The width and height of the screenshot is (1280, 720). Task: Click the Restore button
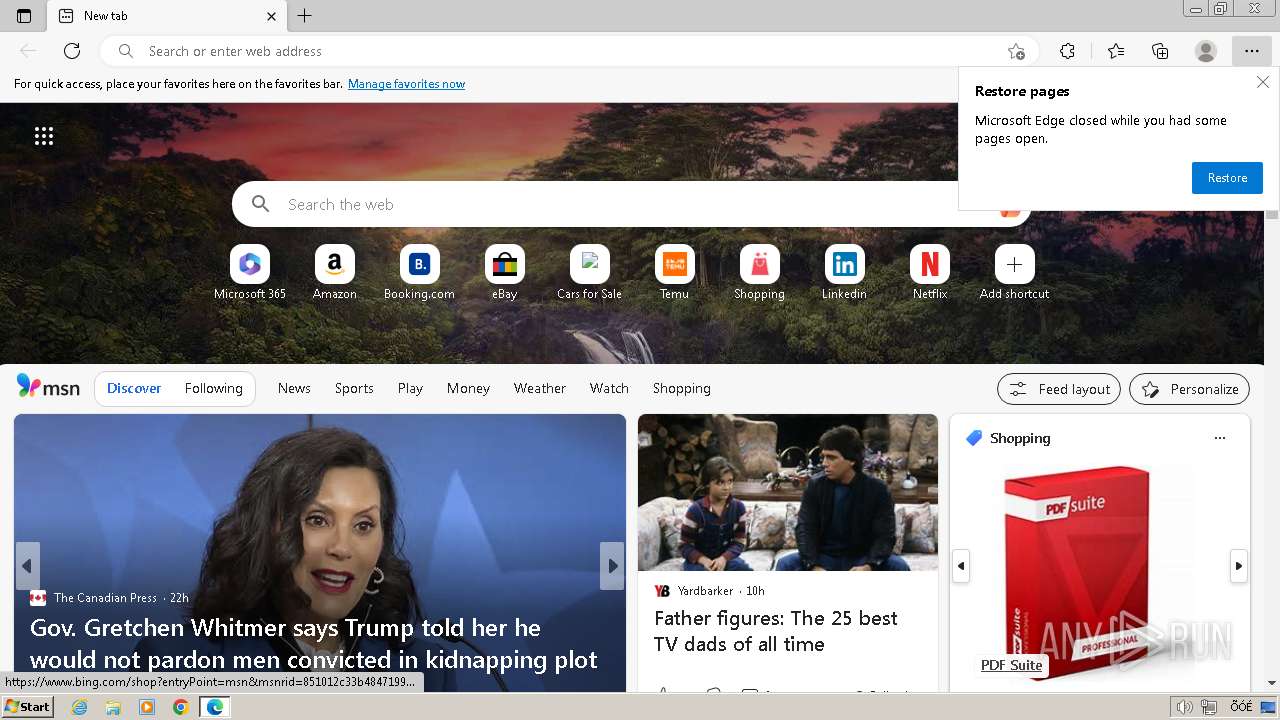coord(1227,178)
